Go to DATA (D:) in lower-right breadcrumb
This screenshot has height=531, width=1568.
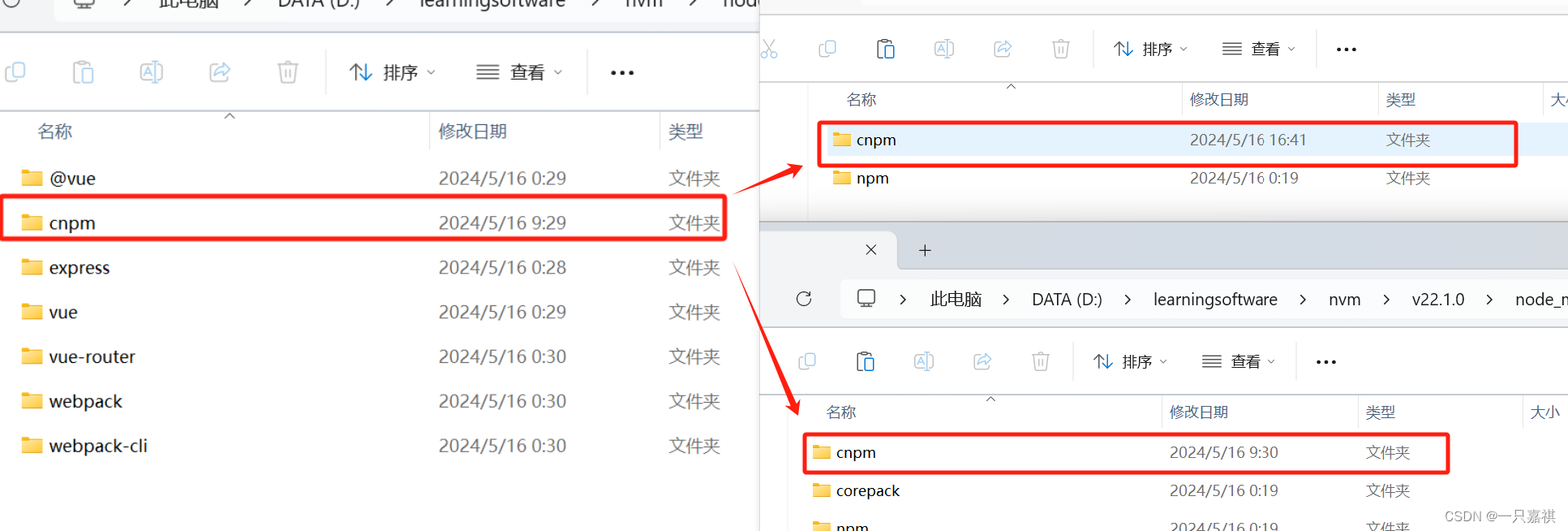1067,299
